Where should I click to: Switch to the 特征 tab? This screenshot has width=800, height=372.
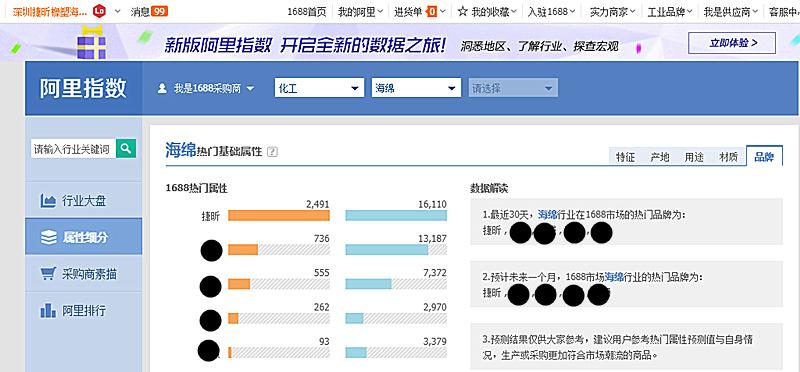[626, 157]
